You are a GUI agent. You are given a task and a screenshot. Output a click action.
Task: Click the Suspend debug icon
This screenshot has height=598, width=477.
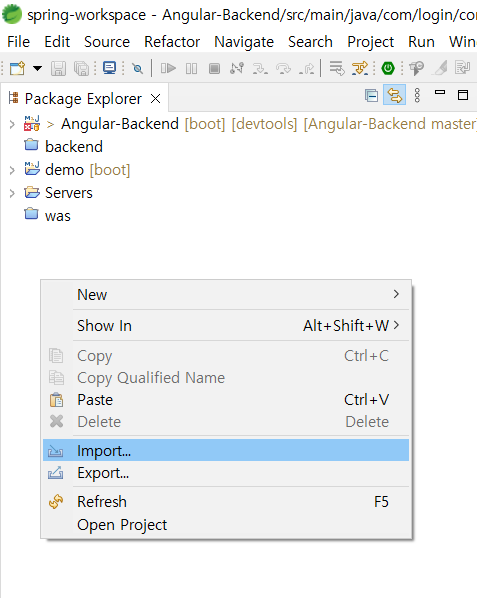pos(191,69)
